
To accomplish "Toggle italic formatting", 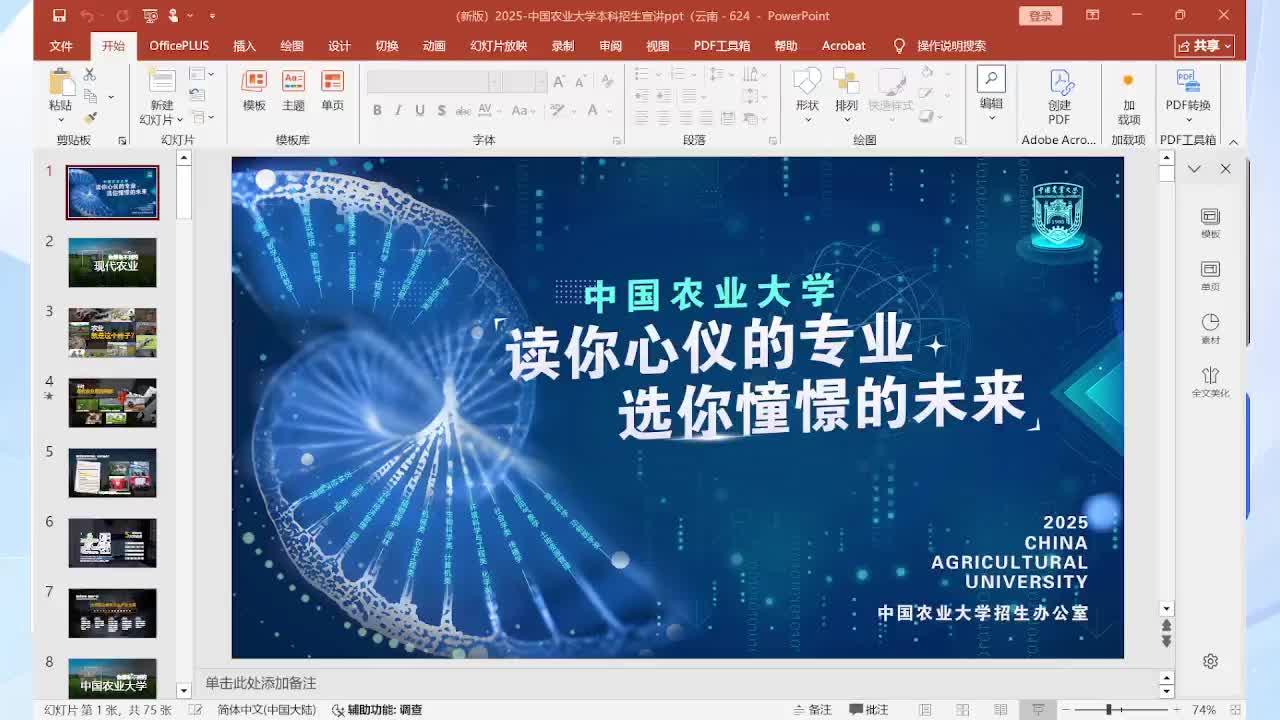I will pyautogui.click(x=398, y=110).
